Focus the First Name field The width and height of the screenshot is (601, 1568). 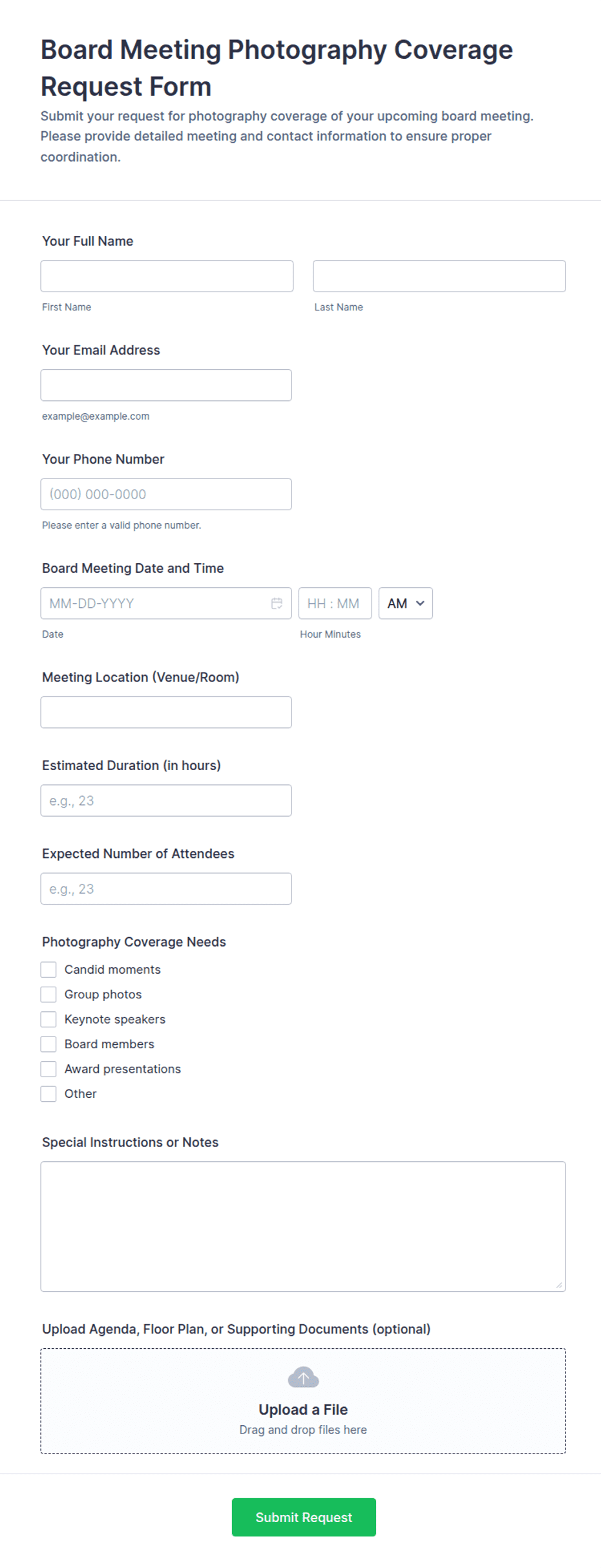[167, 276]
